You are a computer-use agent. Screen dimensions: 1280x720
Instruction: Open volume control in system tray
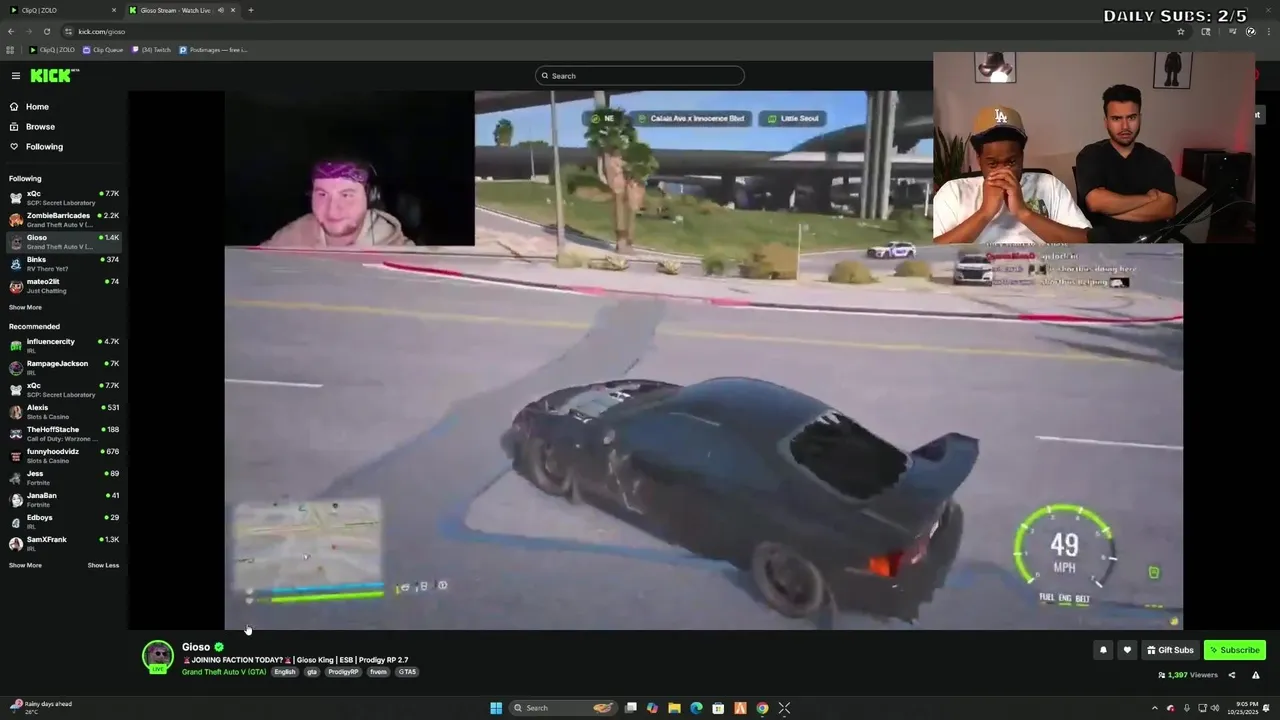[1216, 708]
